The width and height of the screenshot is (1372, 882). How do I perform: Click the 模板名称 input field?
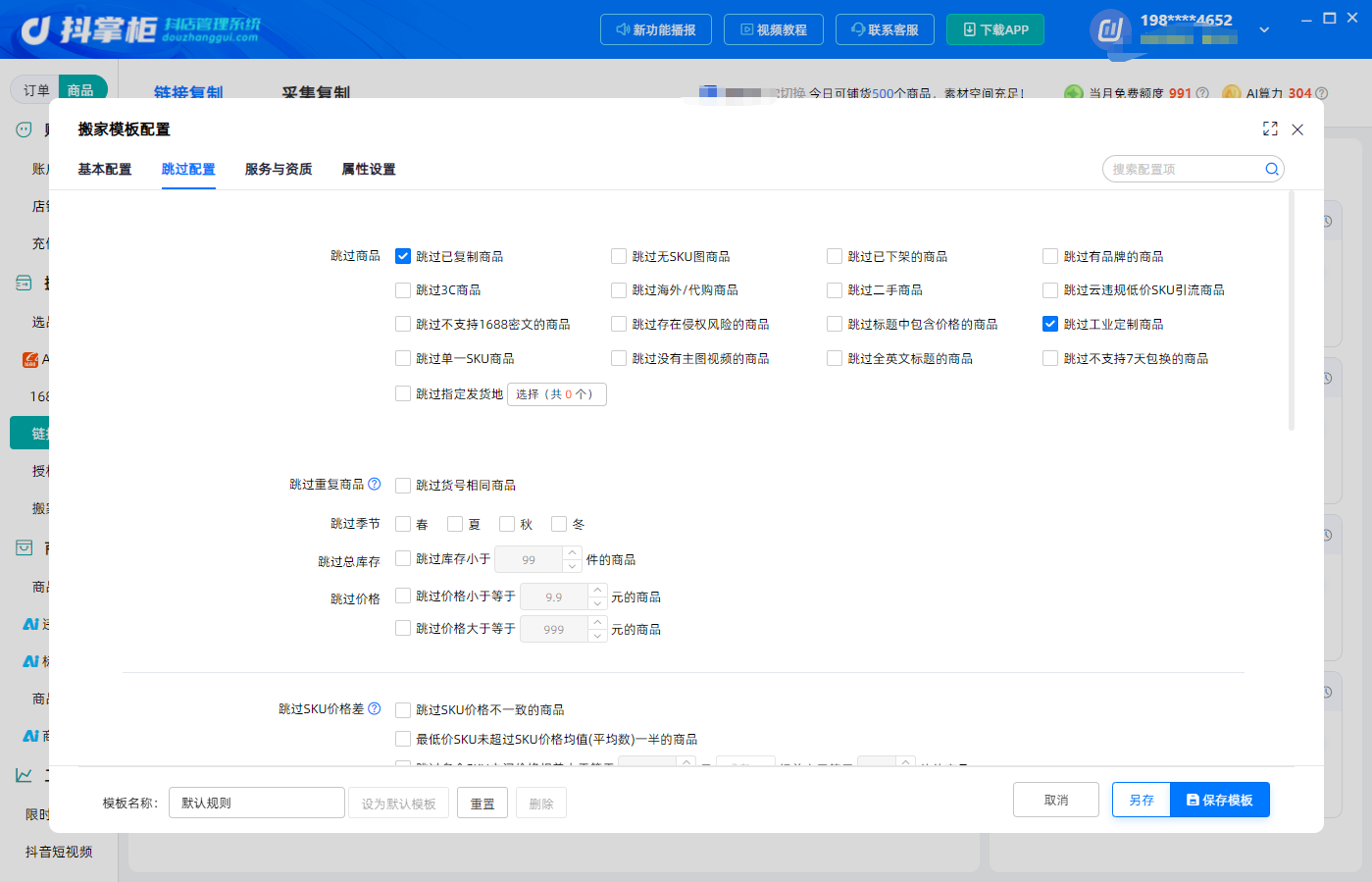click(257, 803)
